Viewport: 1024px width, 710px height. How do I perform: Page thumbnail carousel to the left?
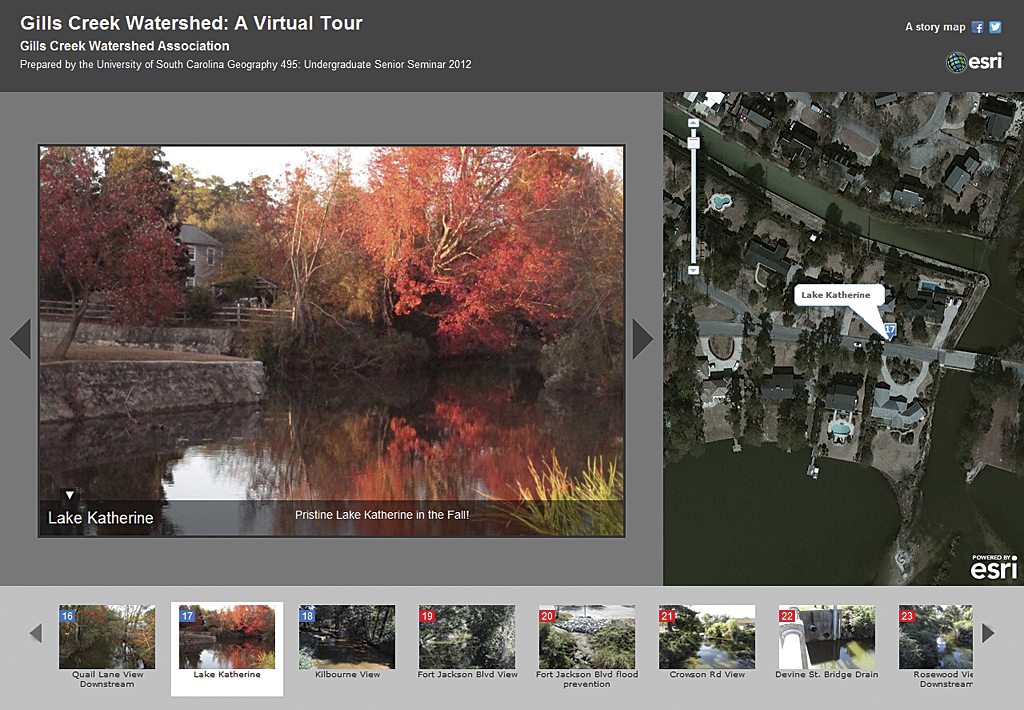[x=36, y=633]
